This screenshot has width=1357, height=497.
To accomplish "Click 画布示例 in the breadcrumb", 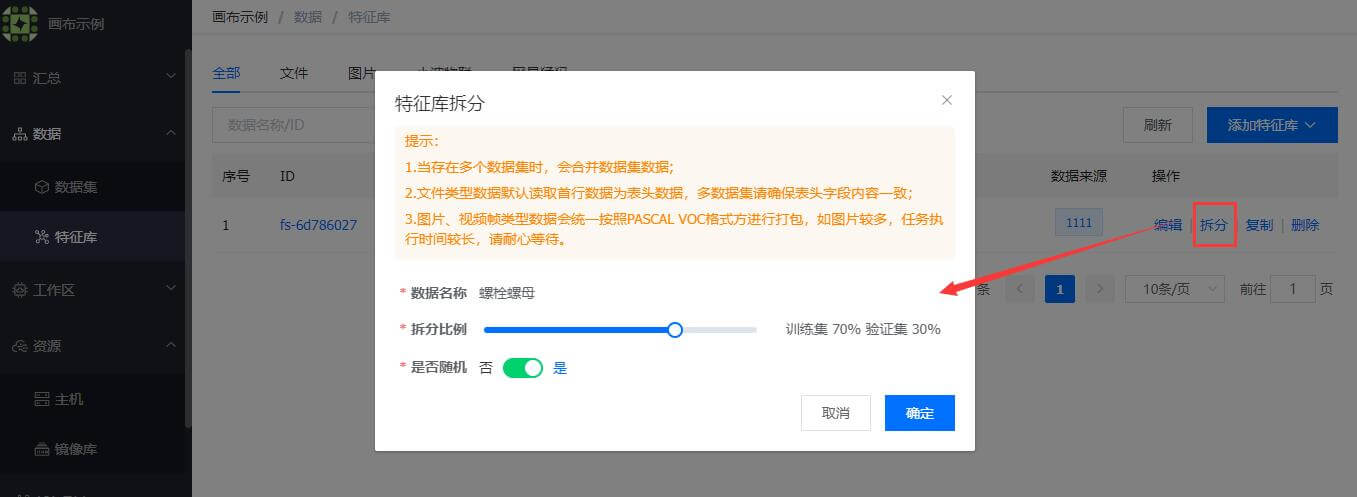I will click(240, 17).
